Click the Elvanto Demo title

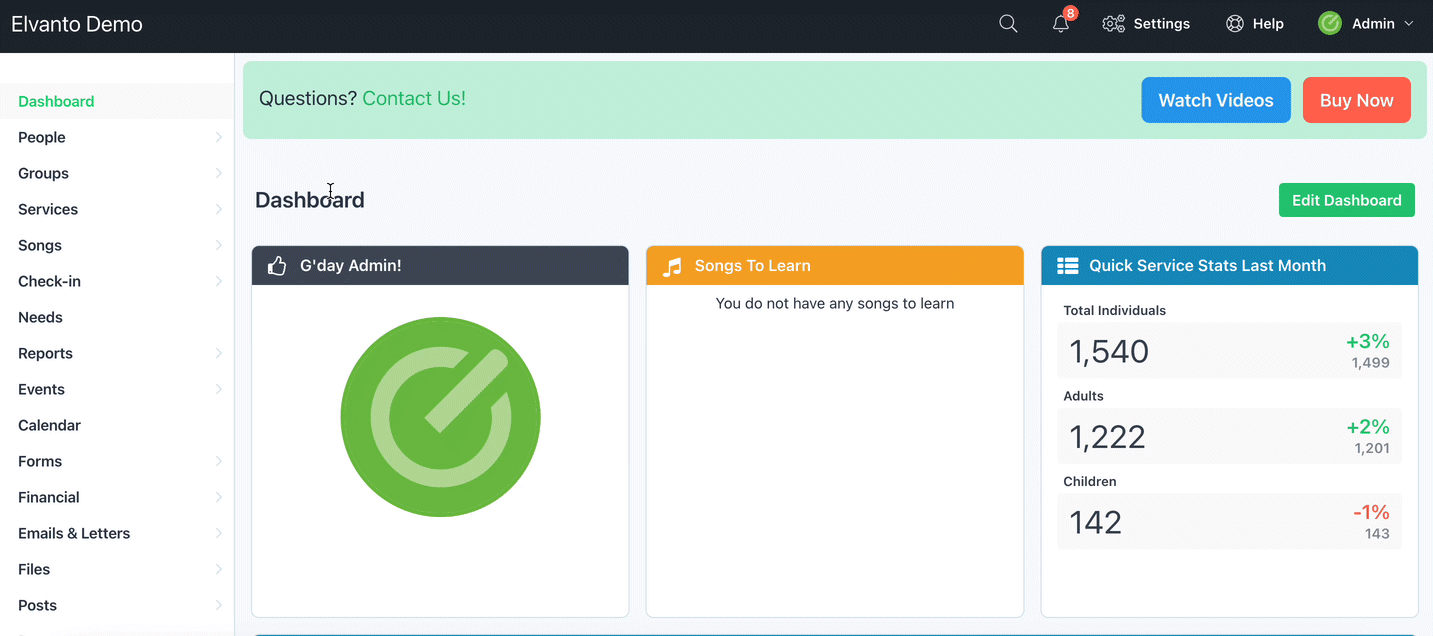coord(77,24)
